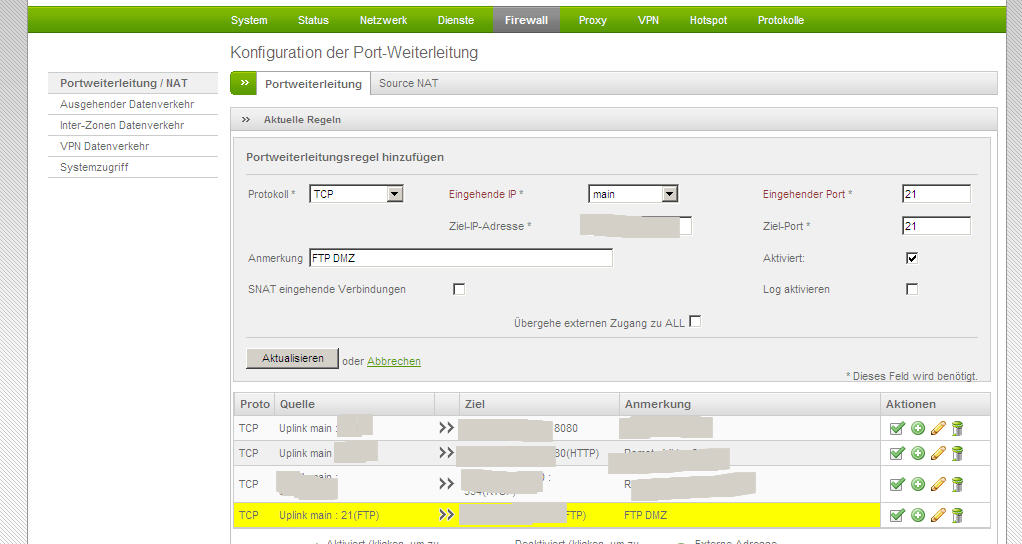This screenshot has width=1022, height=544.
Task: Collapse the Aktuelle Regeln section
Action: (246, 120)
